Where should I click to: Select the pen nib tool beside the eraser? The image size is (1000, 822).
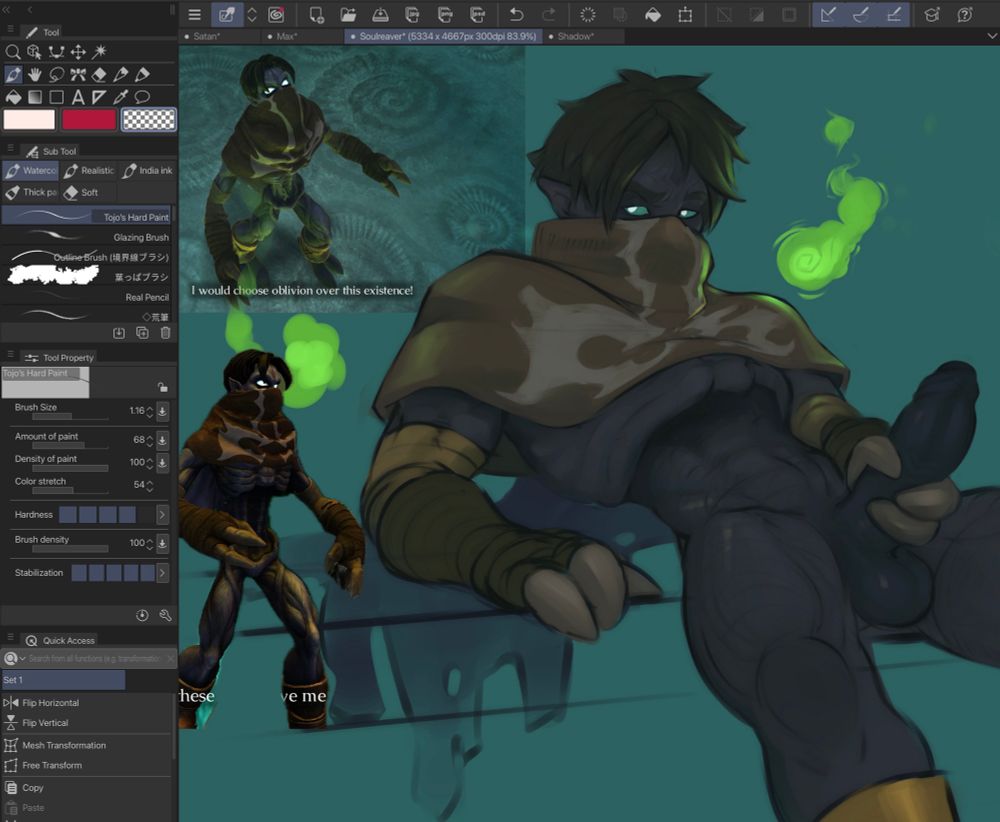click(x=121, y=75)
